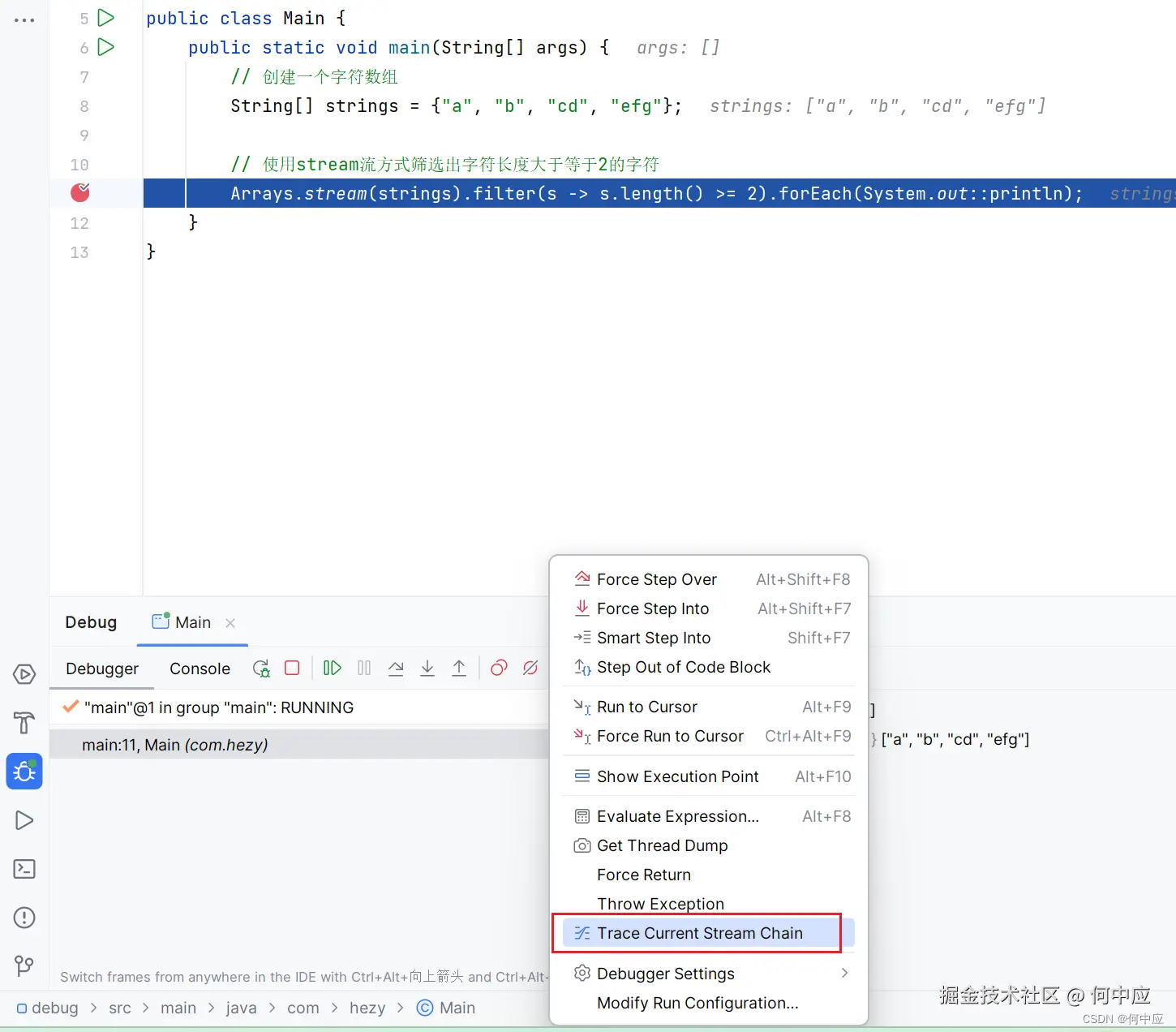
Task: Resume program execution
Action: coord(332,668)
